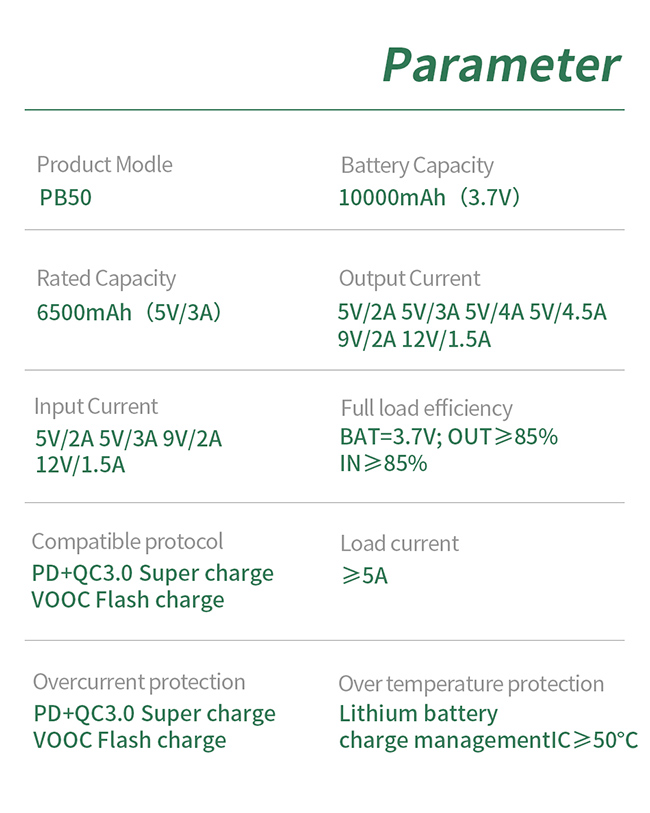650x813 pixels.
Task: Click the Over temperature protection label
Action: pos(471,684)
